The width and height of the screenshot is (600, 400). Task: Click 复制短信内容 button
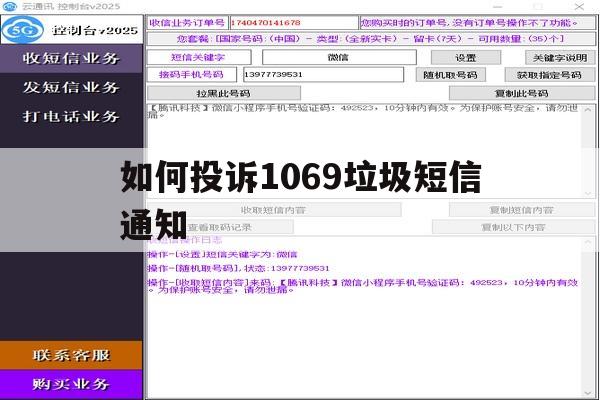[522, 210]
